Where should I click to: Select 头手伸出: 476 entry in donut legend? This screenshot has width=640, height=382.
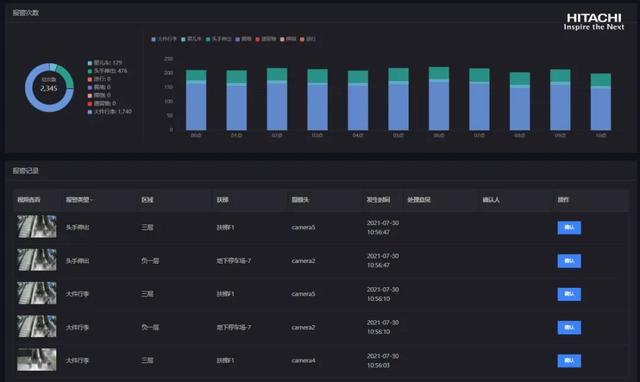coord(107,71)
